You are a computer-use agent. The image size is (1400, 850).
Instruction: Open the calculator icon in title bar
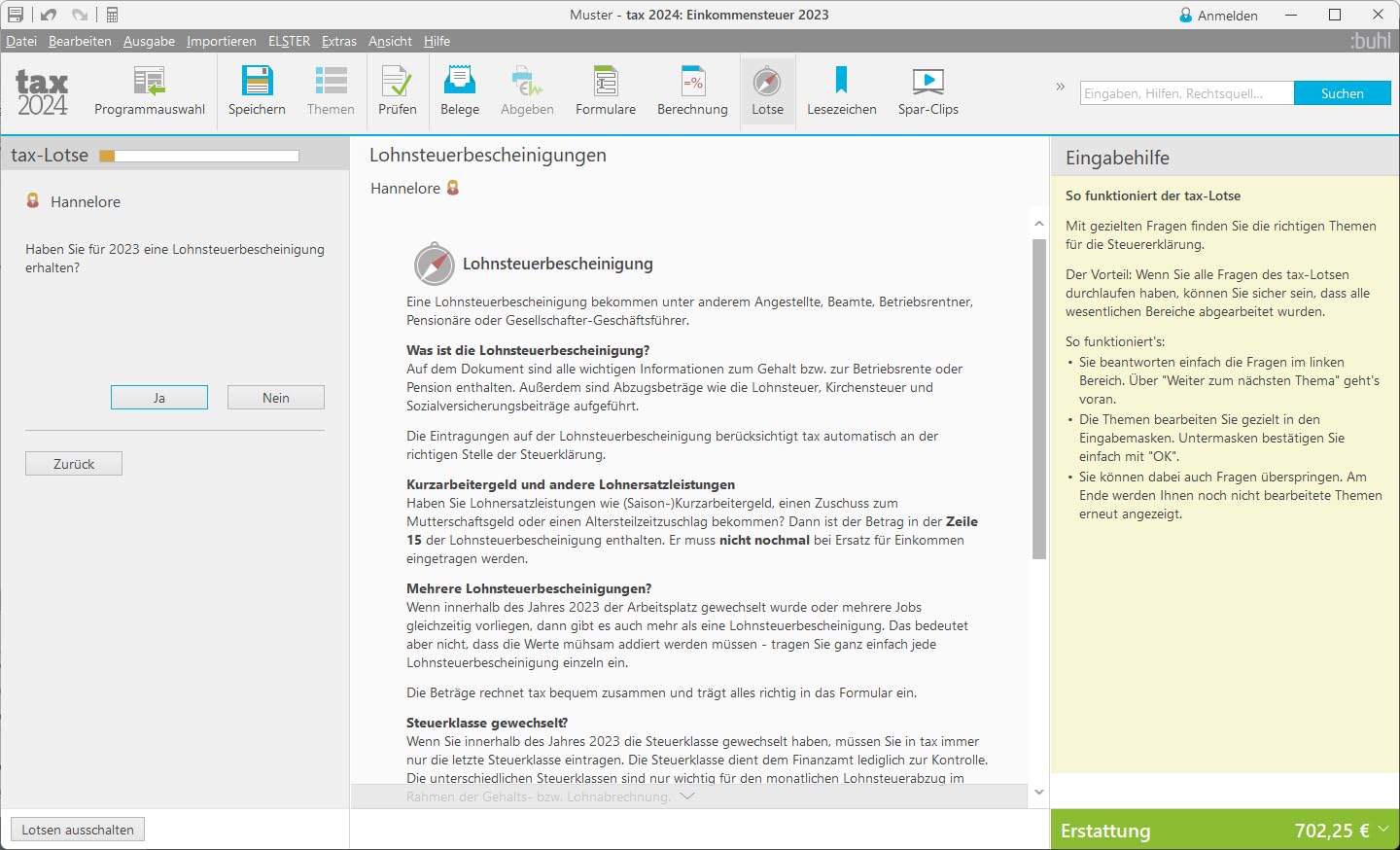coord(112,15)
